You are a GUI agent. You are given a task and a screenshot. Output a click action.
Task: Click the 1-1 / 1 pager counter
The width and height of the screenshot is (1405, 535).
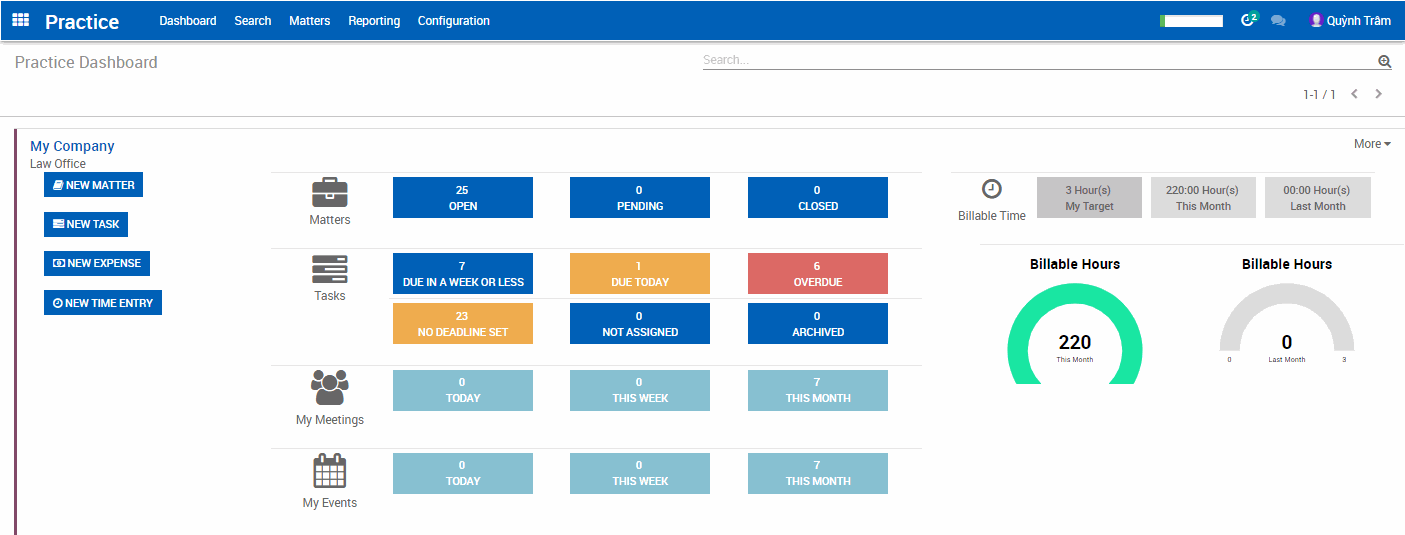coord(1319,94)
